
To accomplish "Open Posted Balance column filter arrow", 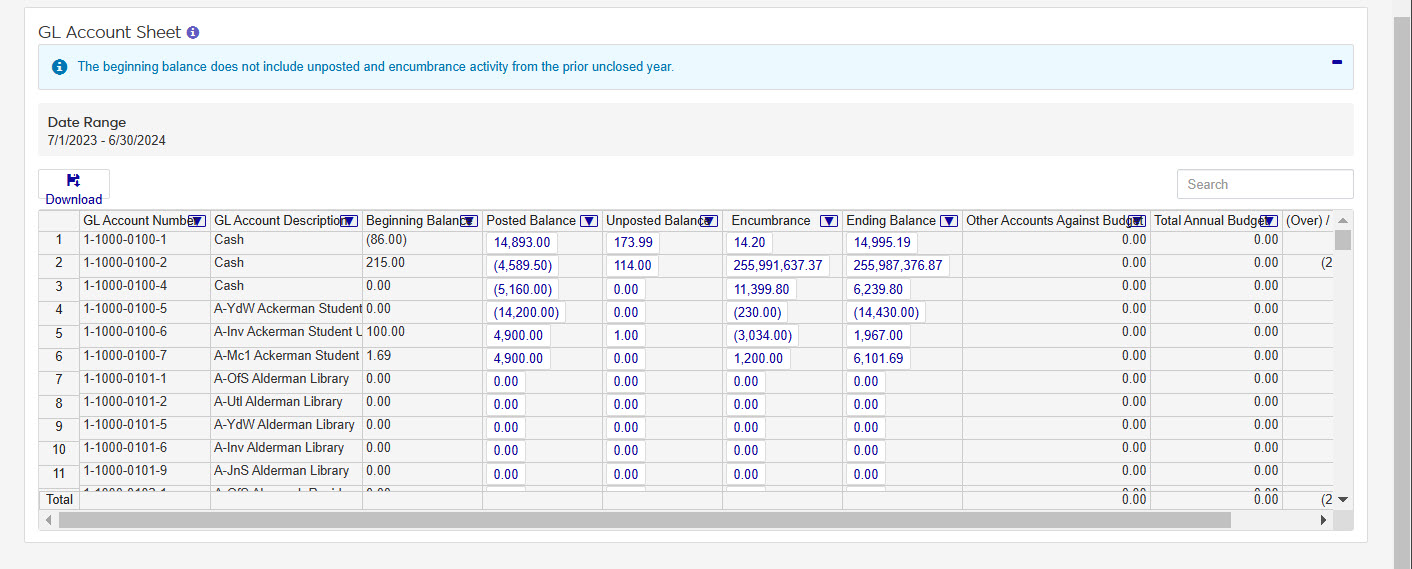I will tap(589, 221).
